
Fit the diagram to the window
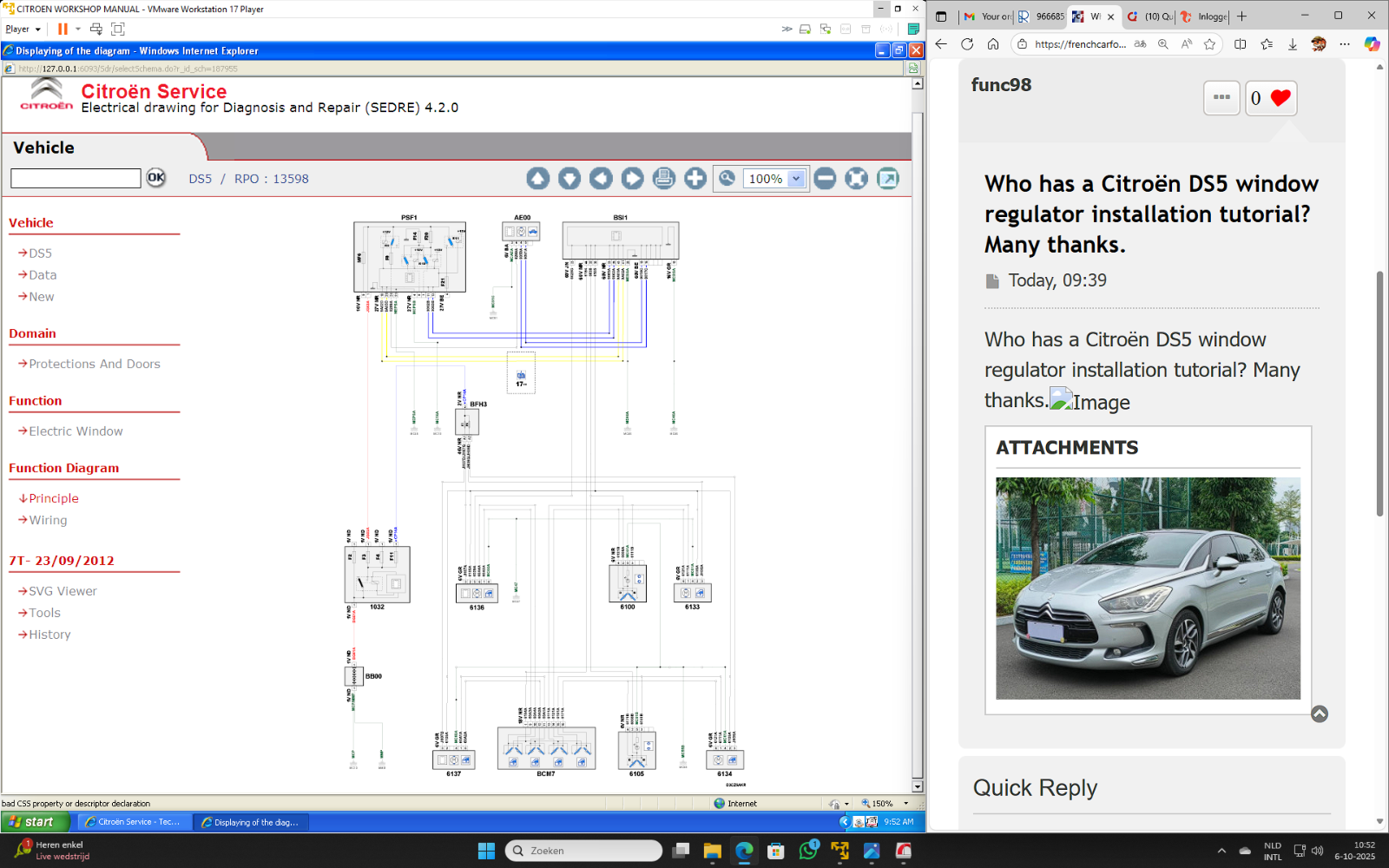[857, 178]
